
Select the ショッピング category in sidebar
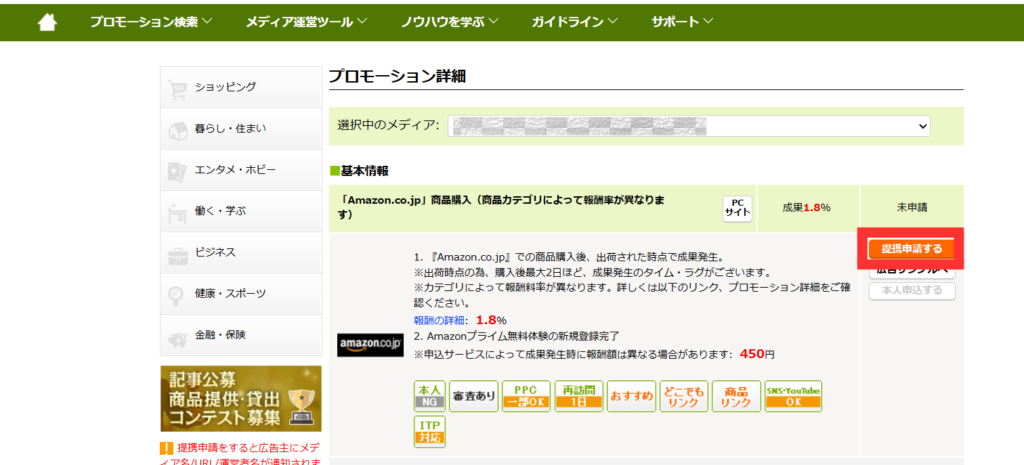240,88
